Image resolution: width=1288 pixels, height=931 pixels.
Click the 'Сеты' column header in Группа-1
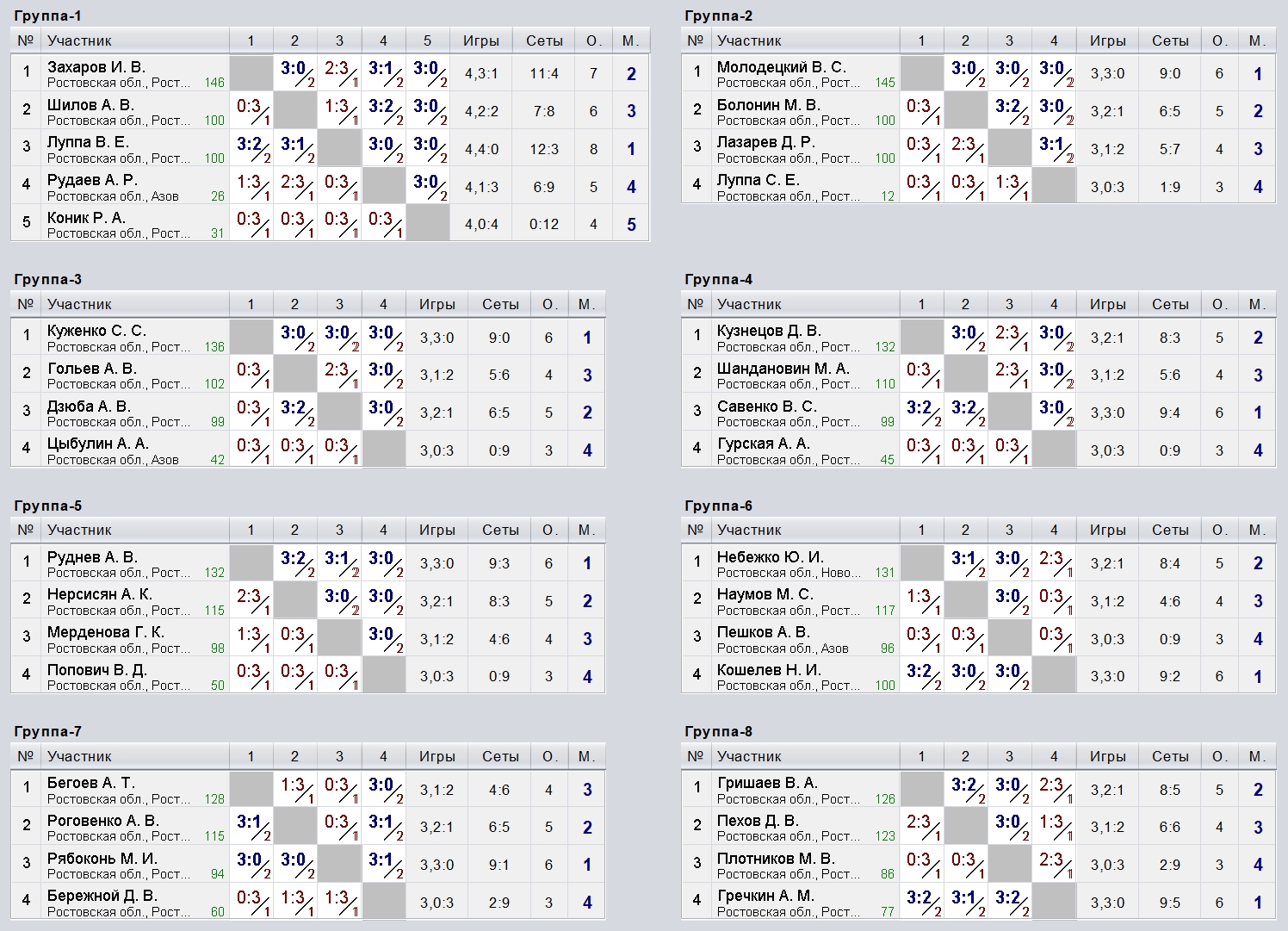(x=544, y=40)
